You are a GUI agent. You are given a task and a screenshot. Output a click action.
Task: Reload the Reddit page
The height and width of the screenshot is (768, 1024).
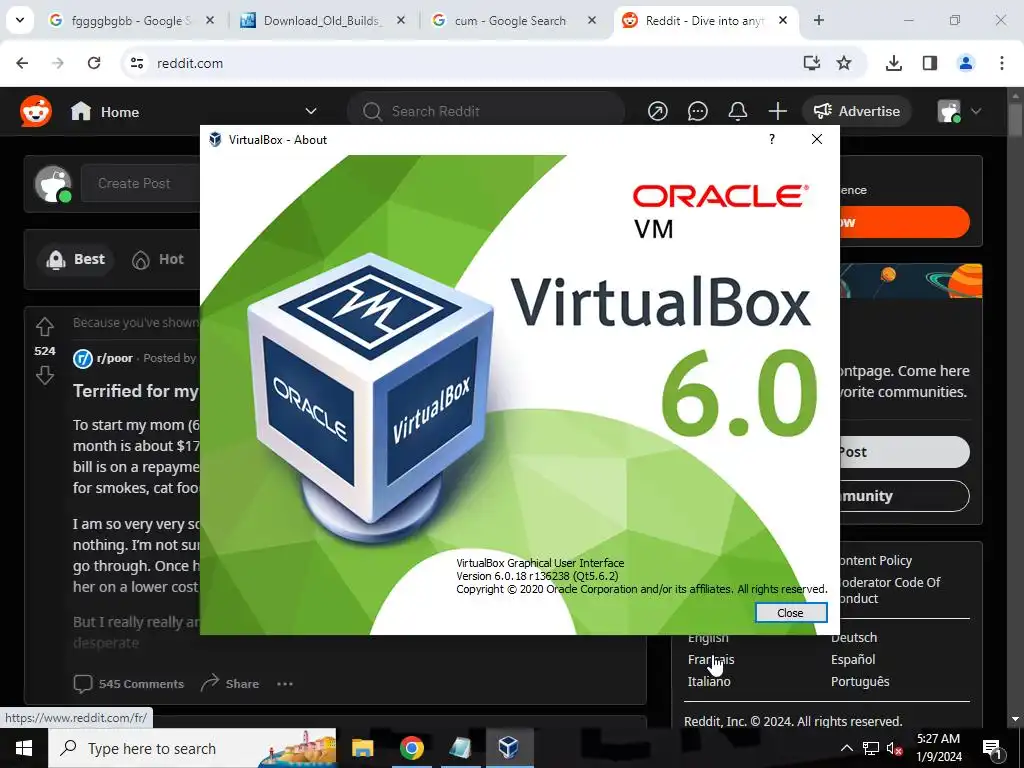coord(94,63)
